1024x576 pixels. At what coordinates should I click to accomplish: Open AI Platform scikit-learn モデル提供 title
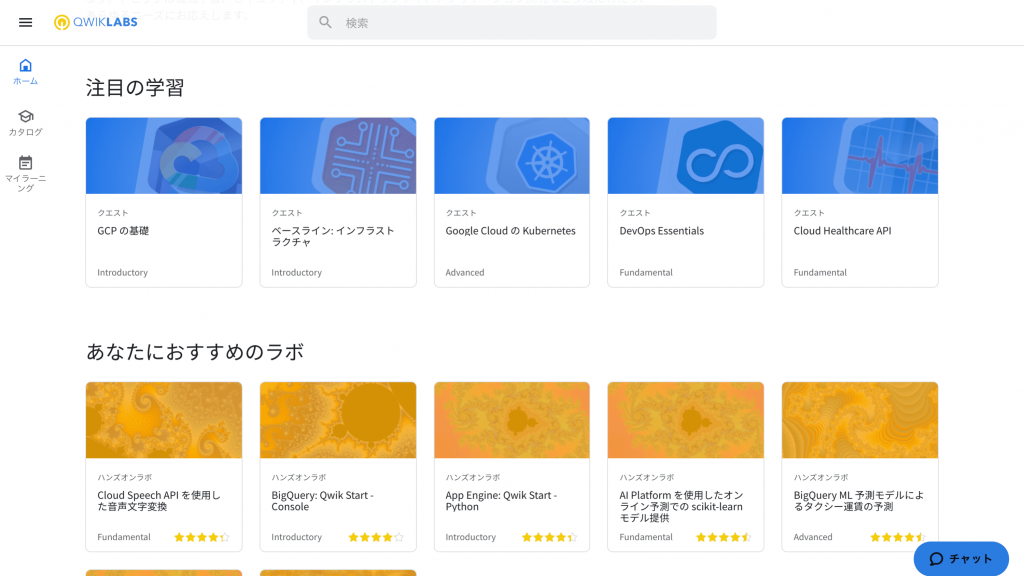pyautogui.click(x=681, y=506)
